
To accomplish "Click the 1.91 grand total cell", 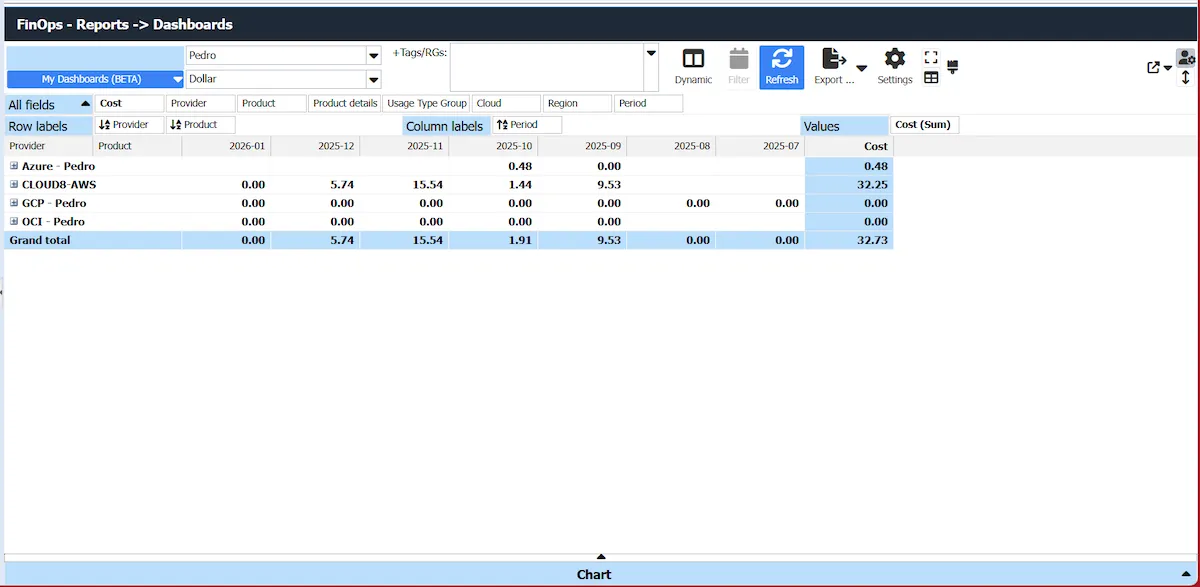I will tap(493, 240).
